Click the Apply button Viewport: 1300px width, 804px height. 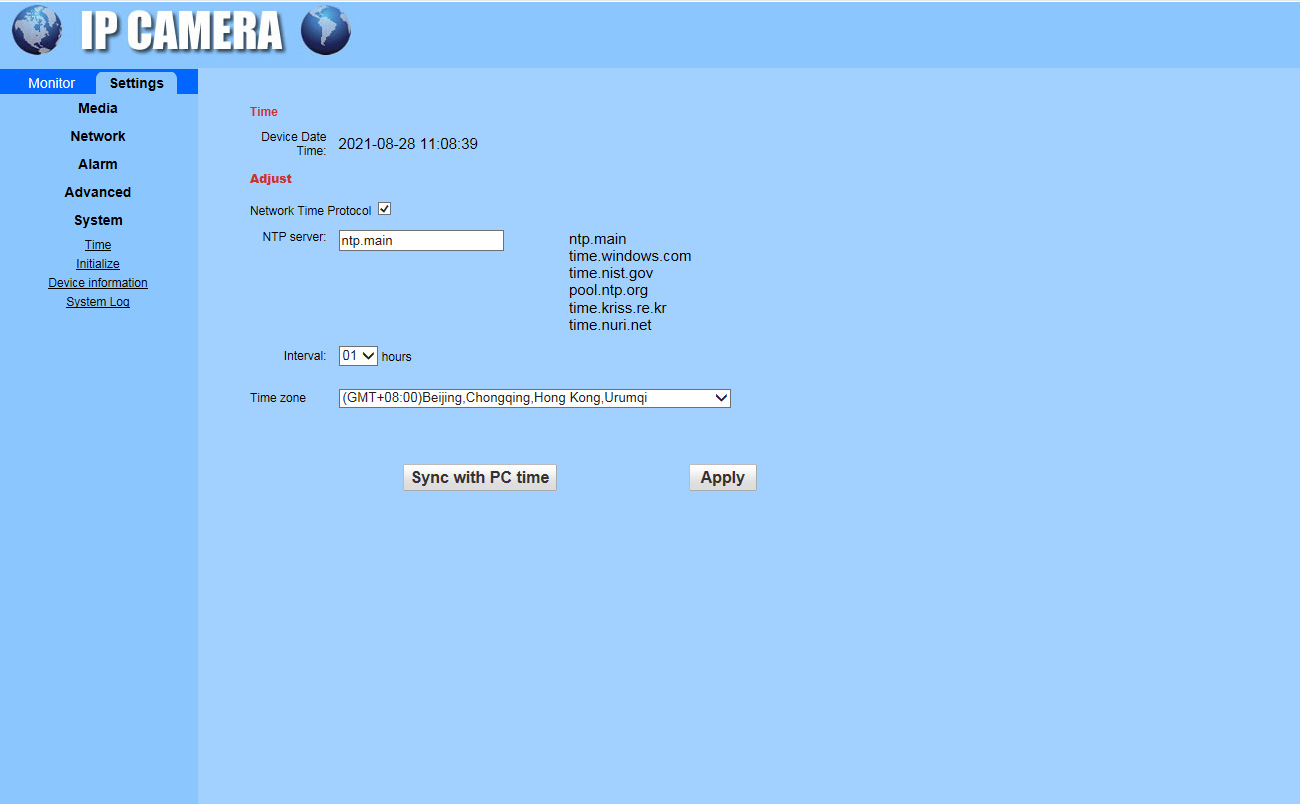723,478
